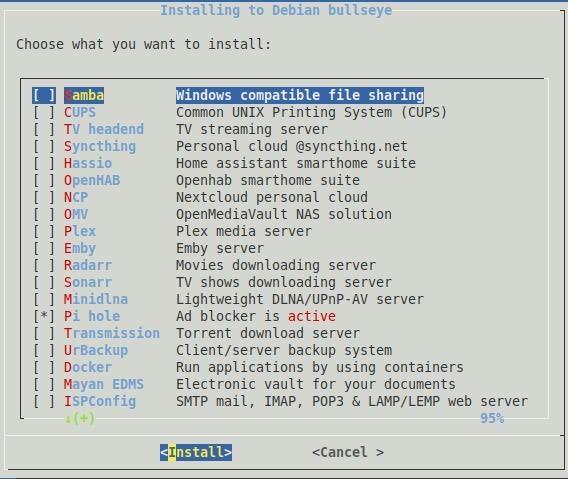Viewport: 568px width, 479px height.
Task: Toggle the Transmission checkbox
Action: (x=44, y=333)
